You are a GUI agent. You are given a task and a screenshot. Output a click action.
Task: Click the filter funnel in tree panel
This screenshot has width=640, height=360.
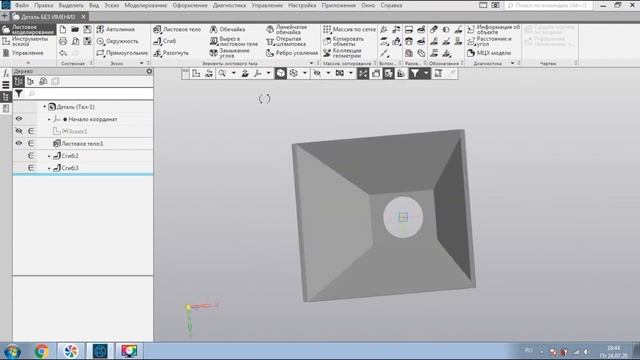[x=19, y=94]
